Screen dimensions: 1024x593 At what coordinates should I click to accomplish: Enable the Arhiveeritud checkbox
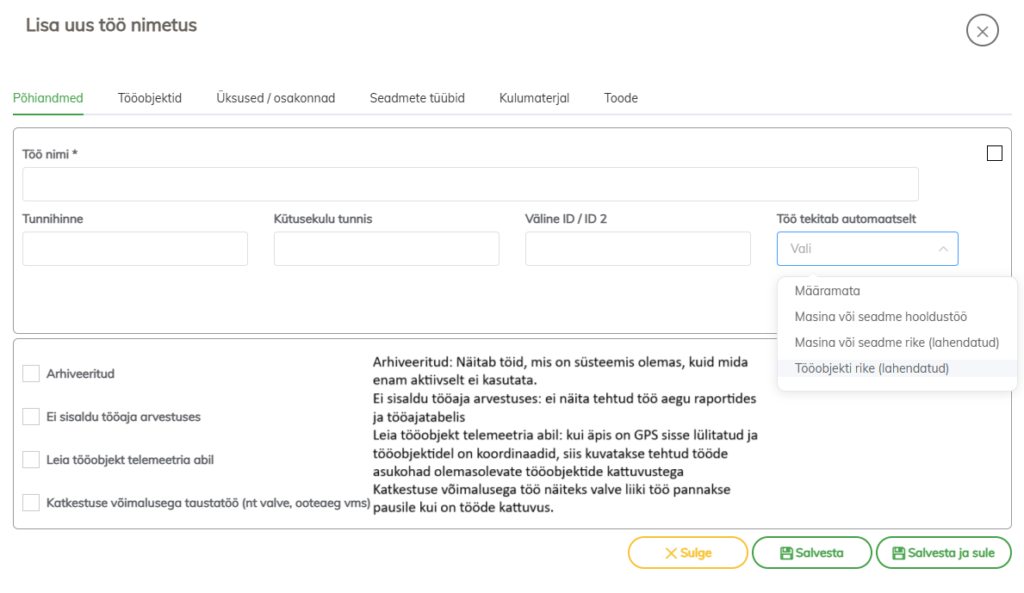[31, 374]
